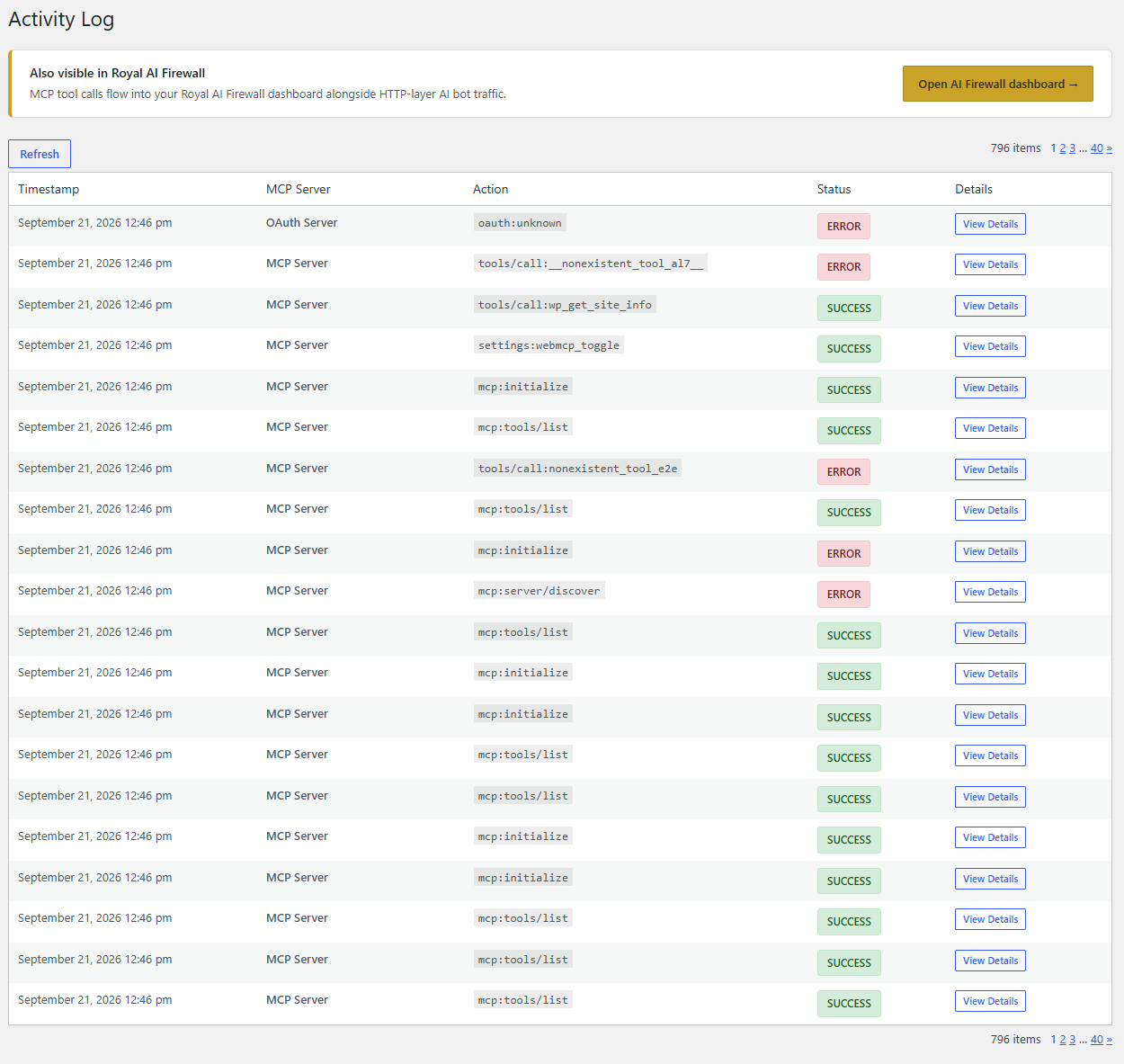Click SUCCESS badge on wp_get_site_info row
The height and width of the screenshot is (1064, 1124).
(849, 308)
